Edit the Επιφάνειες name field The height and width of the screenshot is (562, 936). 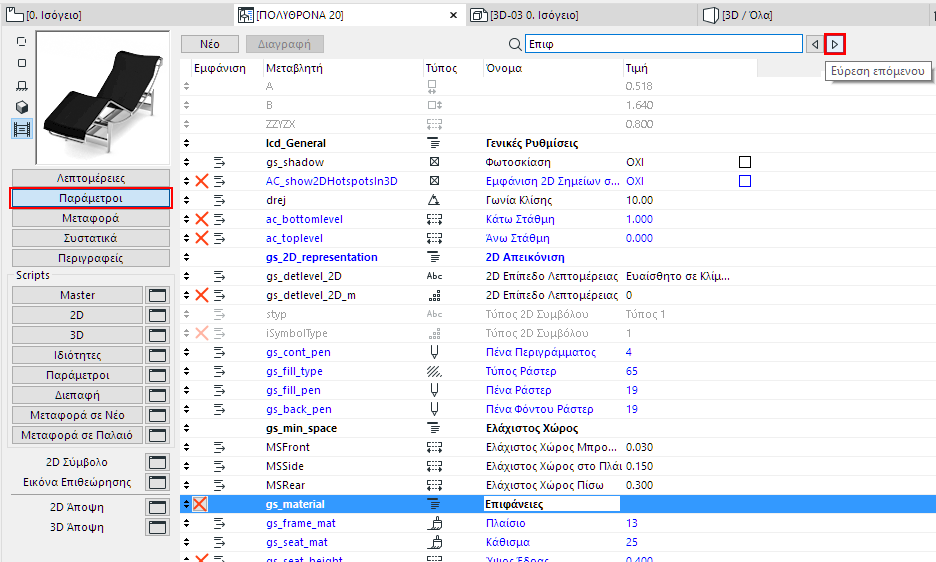[x=552, y=504]
